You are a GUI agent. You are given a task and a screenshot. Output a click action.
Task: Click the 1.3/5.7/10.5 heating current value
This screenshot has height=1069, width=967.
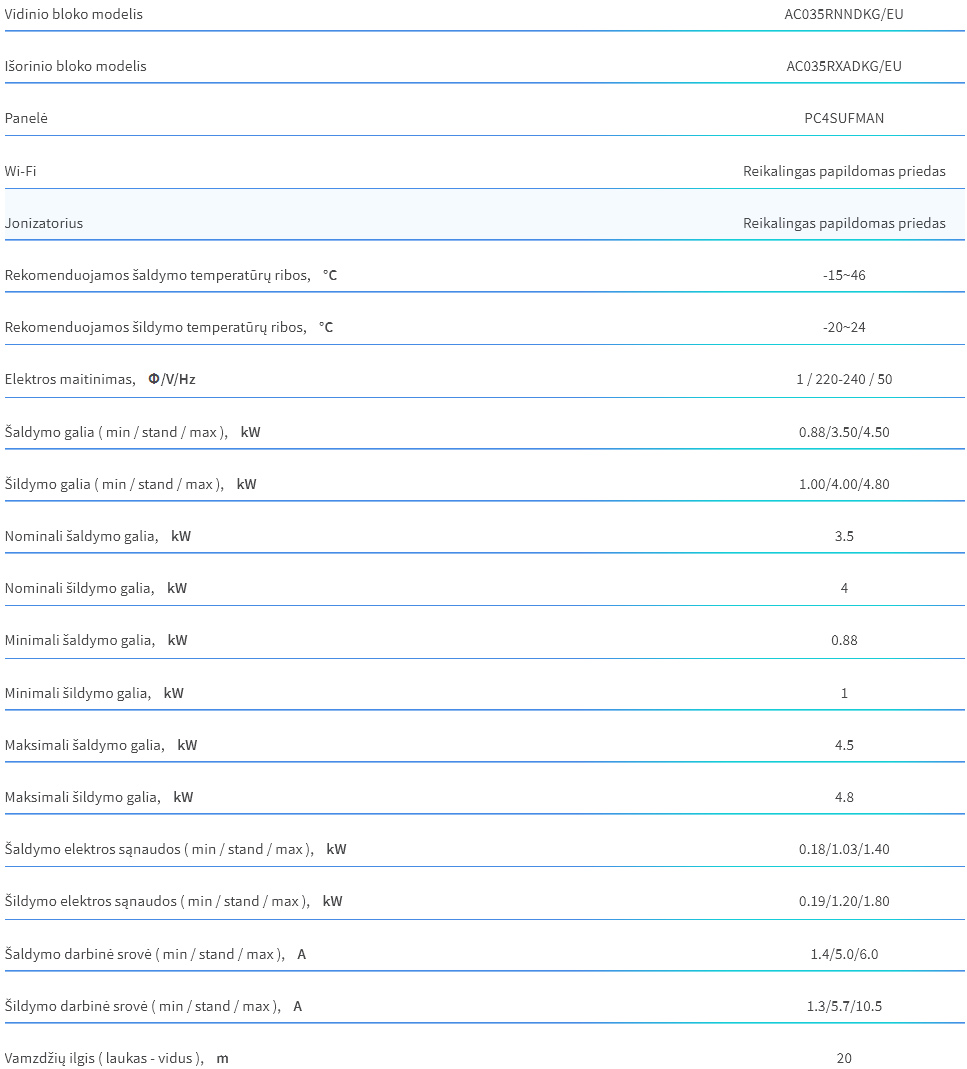click(844, 1006)
